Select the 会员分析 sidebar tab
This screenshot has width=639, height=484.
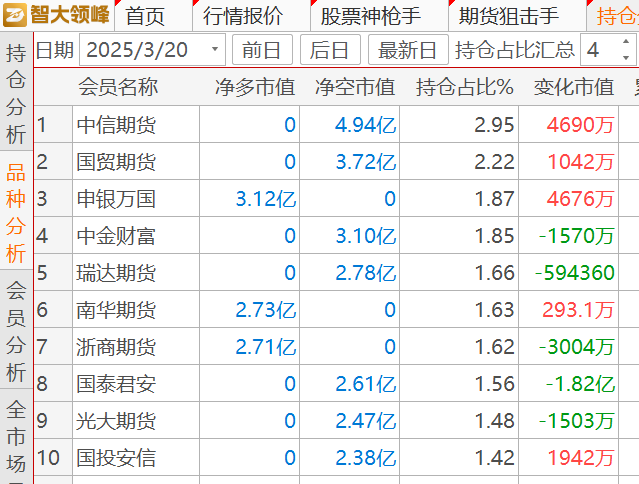16,331
